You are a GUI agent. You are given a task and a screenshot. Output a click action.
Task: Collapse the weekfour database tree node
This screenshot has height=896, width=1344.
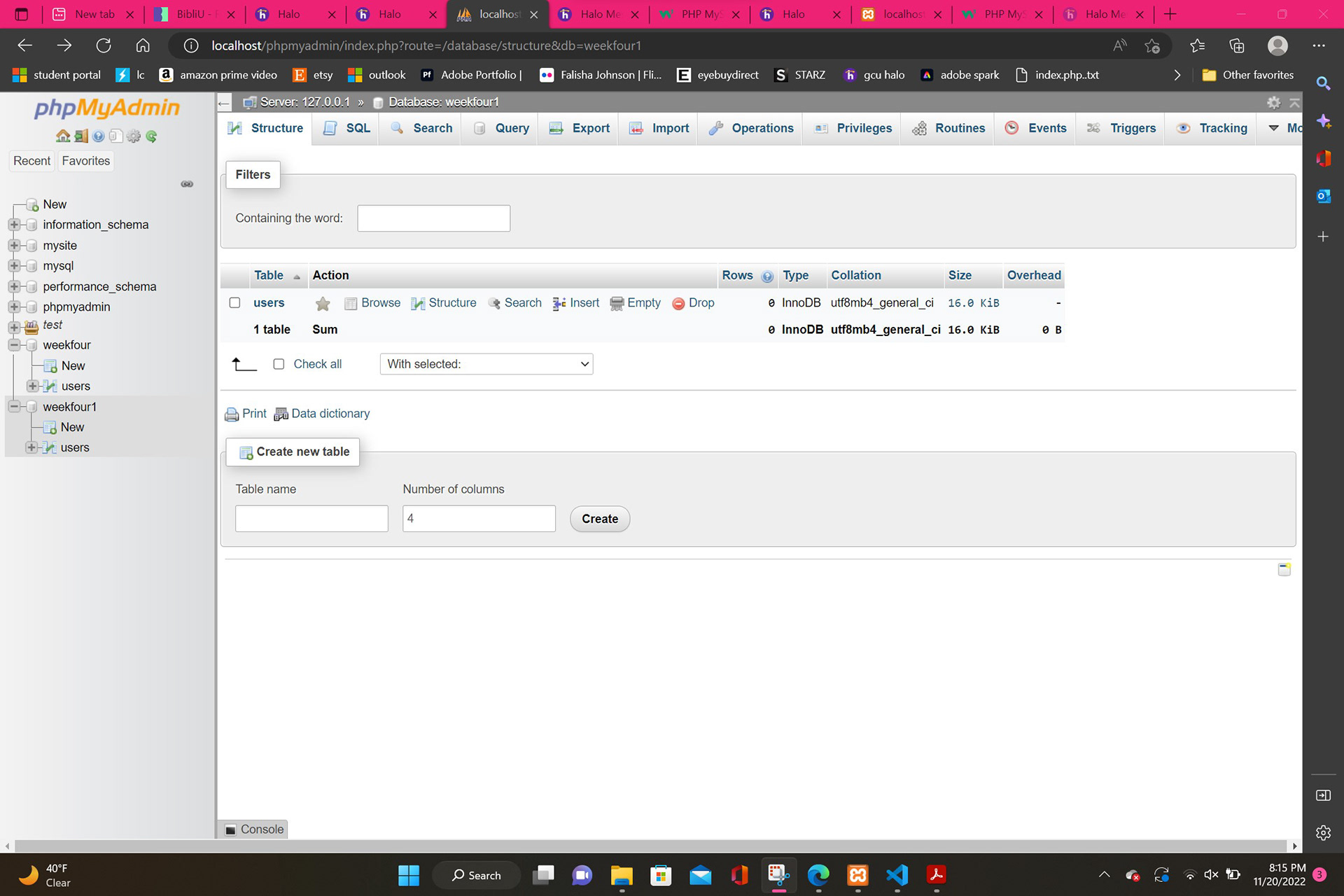click(x=14, y=345)
